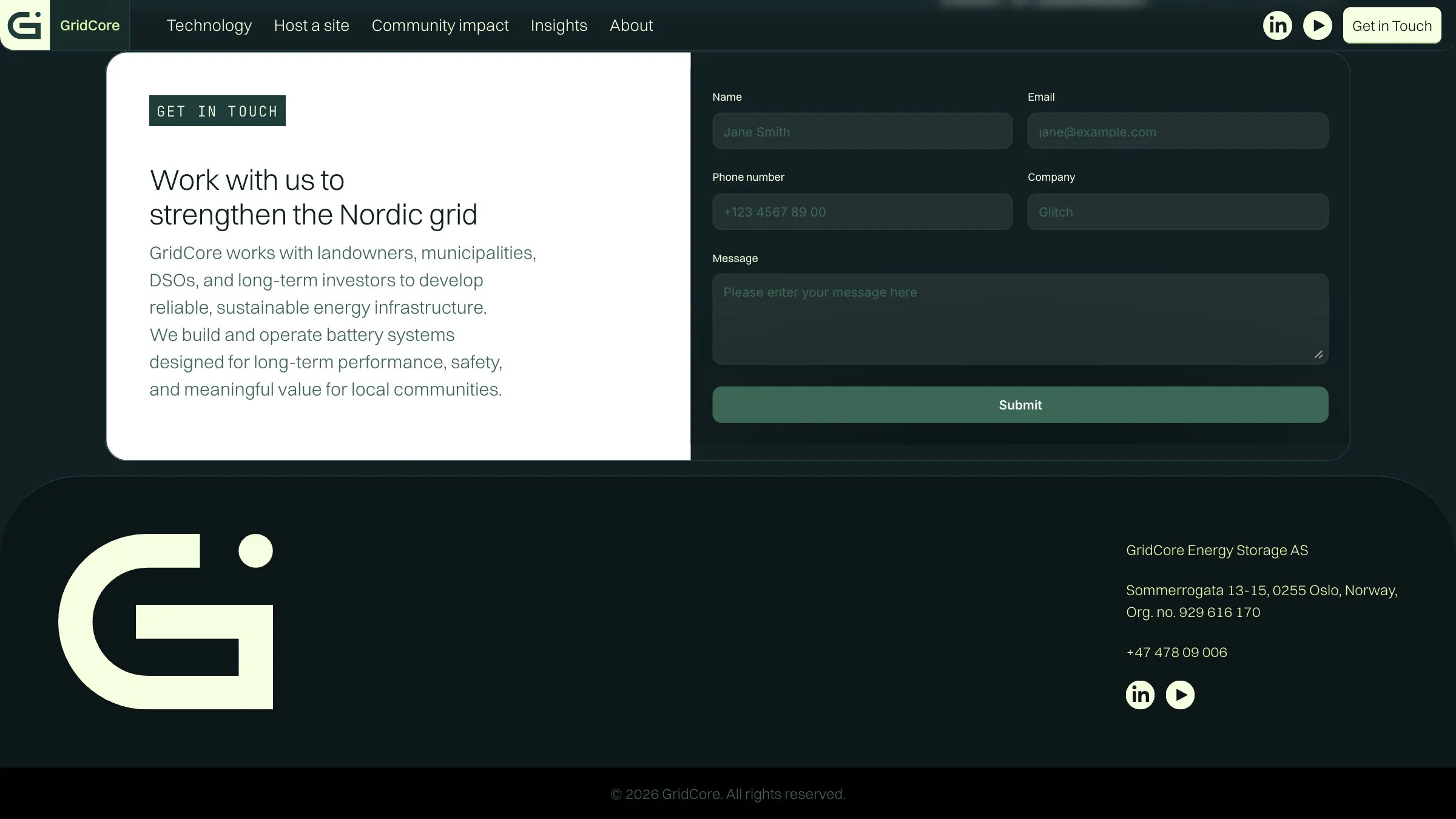Focus the Message text area

[1020, 319]
